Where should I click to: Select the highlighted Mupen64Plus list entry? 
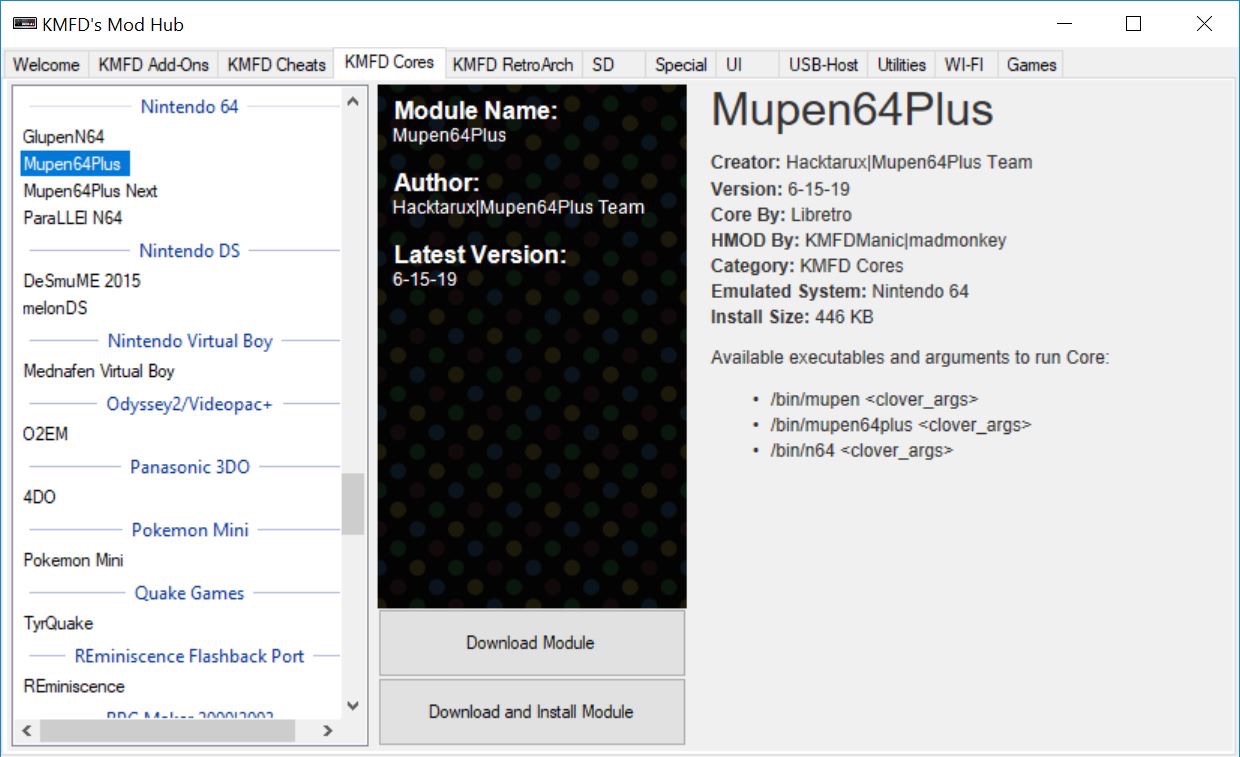click(x=76, y=164)
